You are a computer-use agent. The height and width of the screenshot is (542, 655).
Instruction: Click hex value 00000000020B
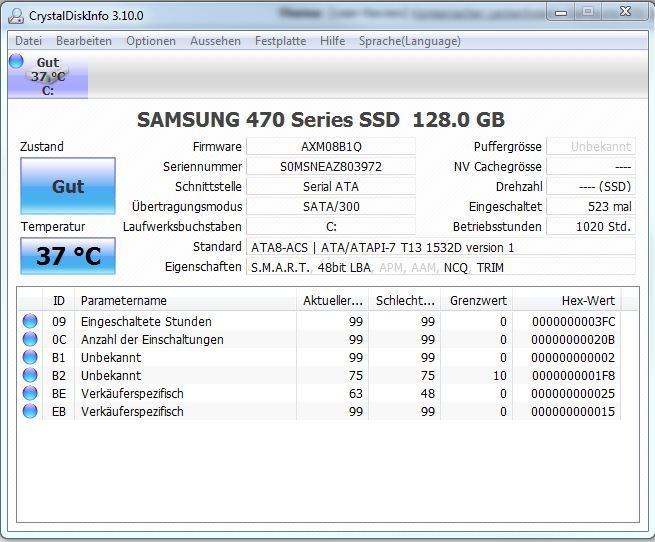tap(573, 339)
